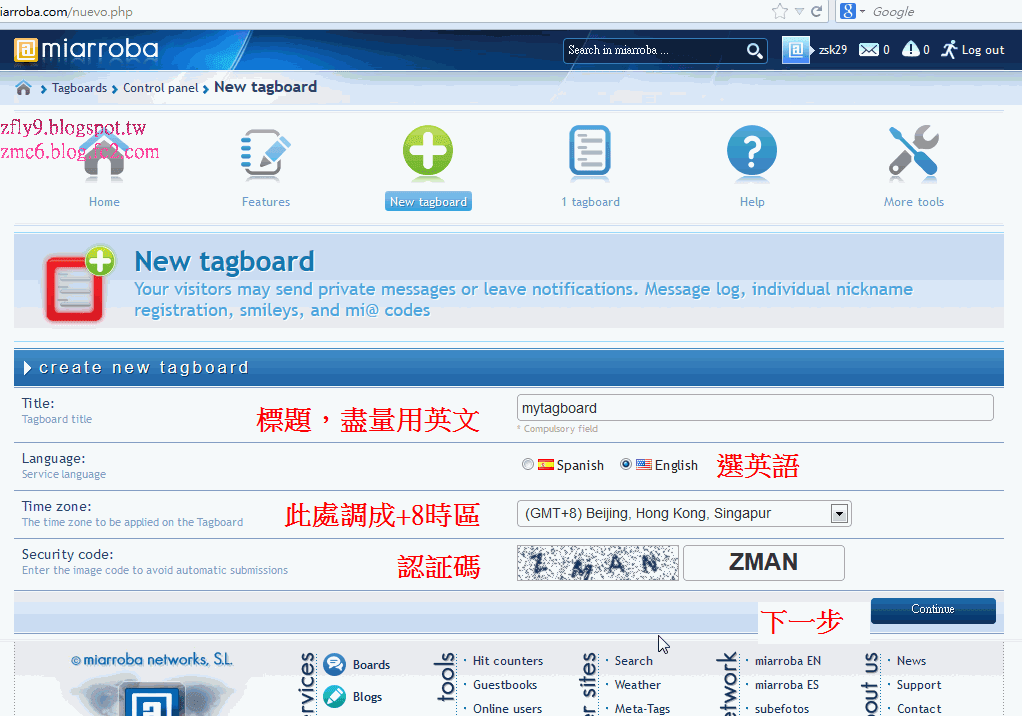Image resolution: width=1022 pixels, height=716 pixels.
Task: Click the Google search engine icon
Action: pyautogui.click(x=847, y=11)
